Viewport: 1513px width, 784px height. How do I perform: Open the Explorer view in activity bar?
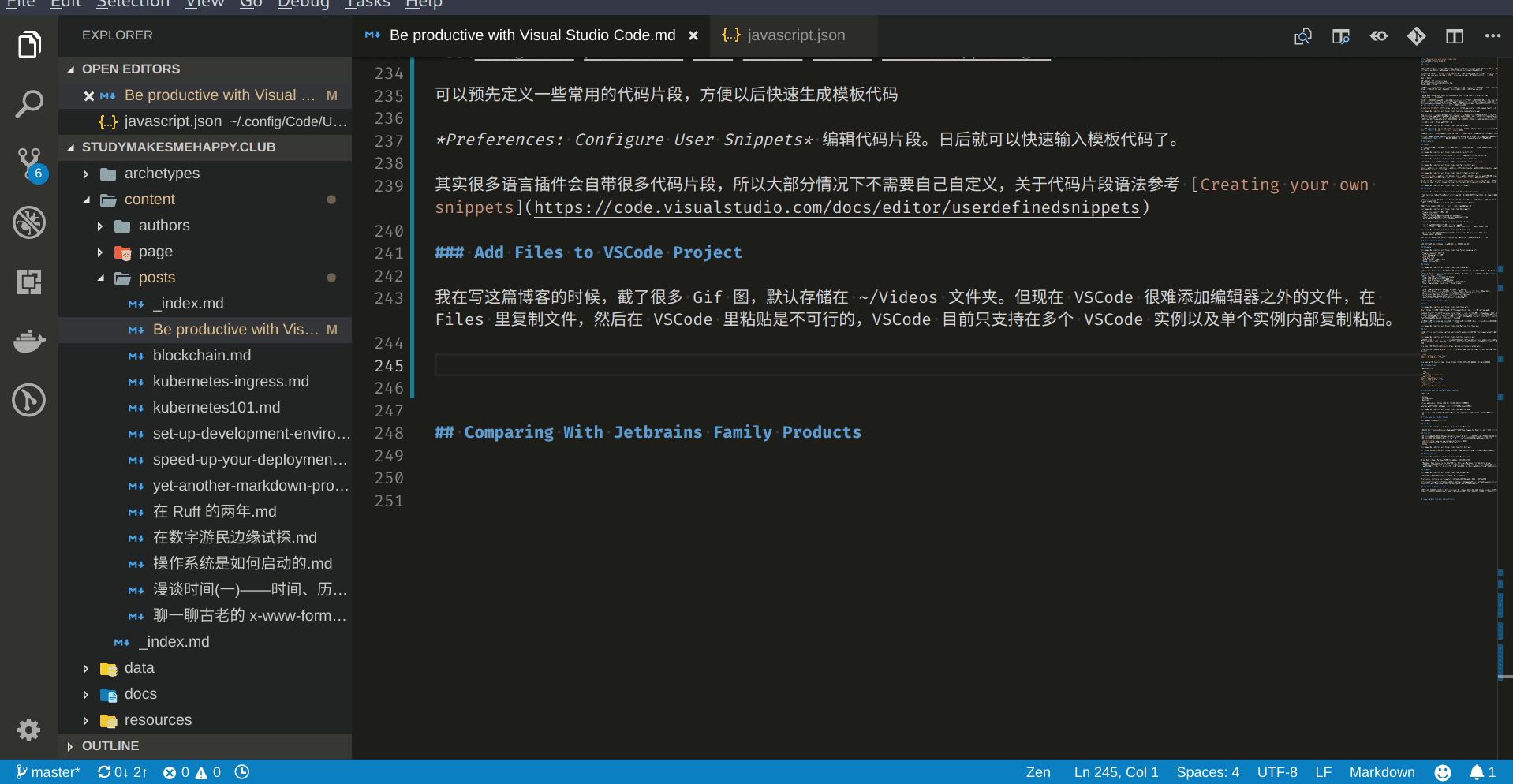coord(29,44)
